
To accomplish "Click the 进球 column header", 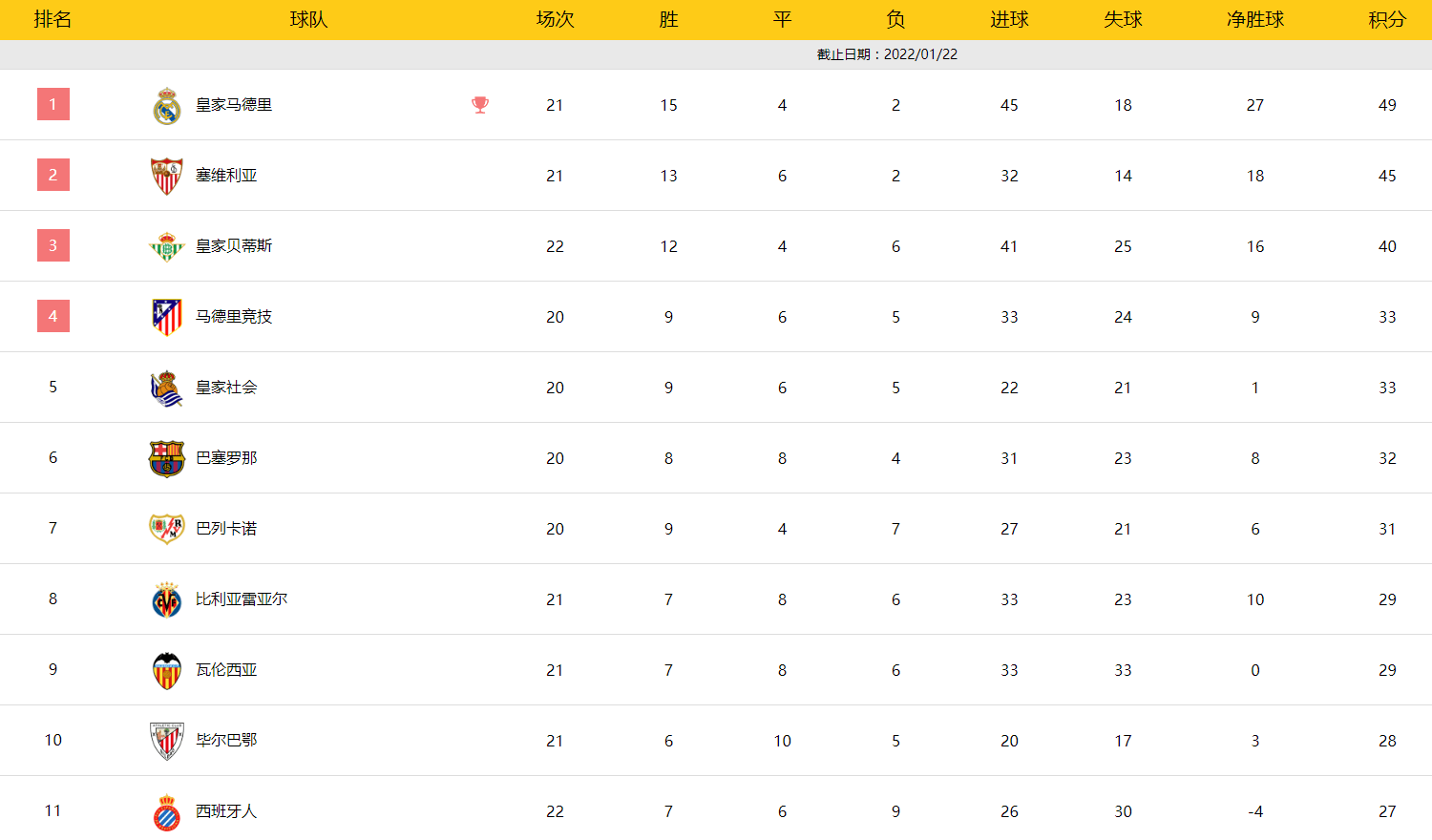I will pyautogui.click(x=1009, y=19).
